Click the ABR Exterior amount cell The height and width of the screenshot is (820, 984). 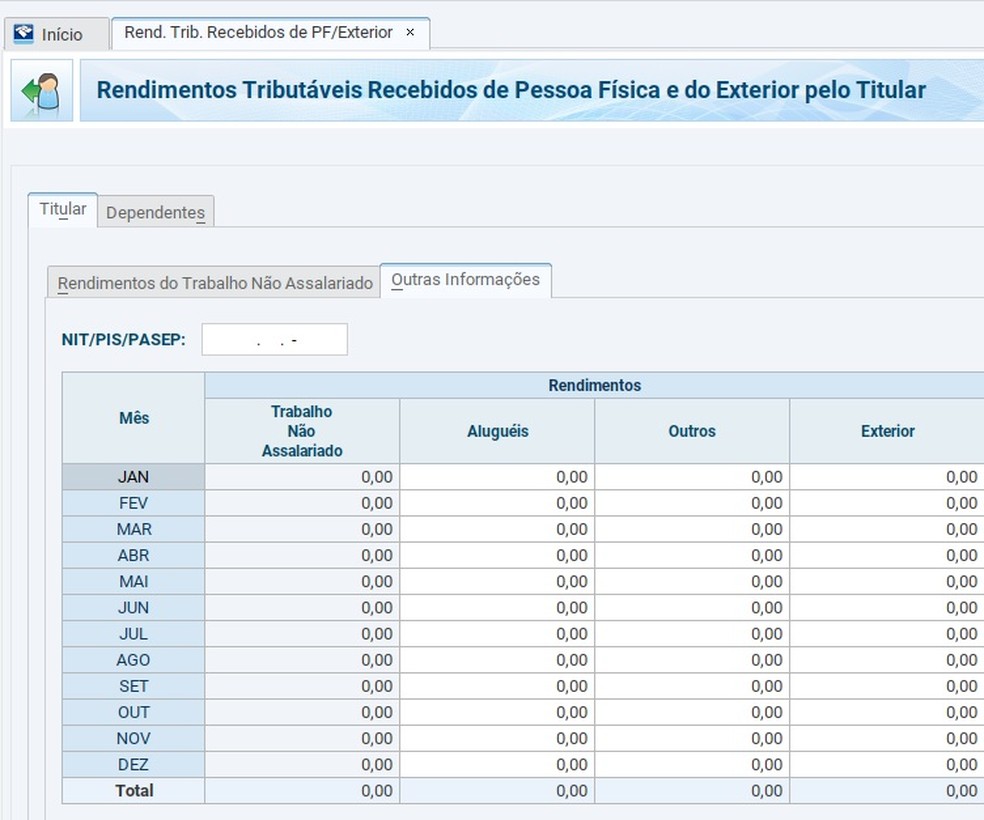coord(888,555)
